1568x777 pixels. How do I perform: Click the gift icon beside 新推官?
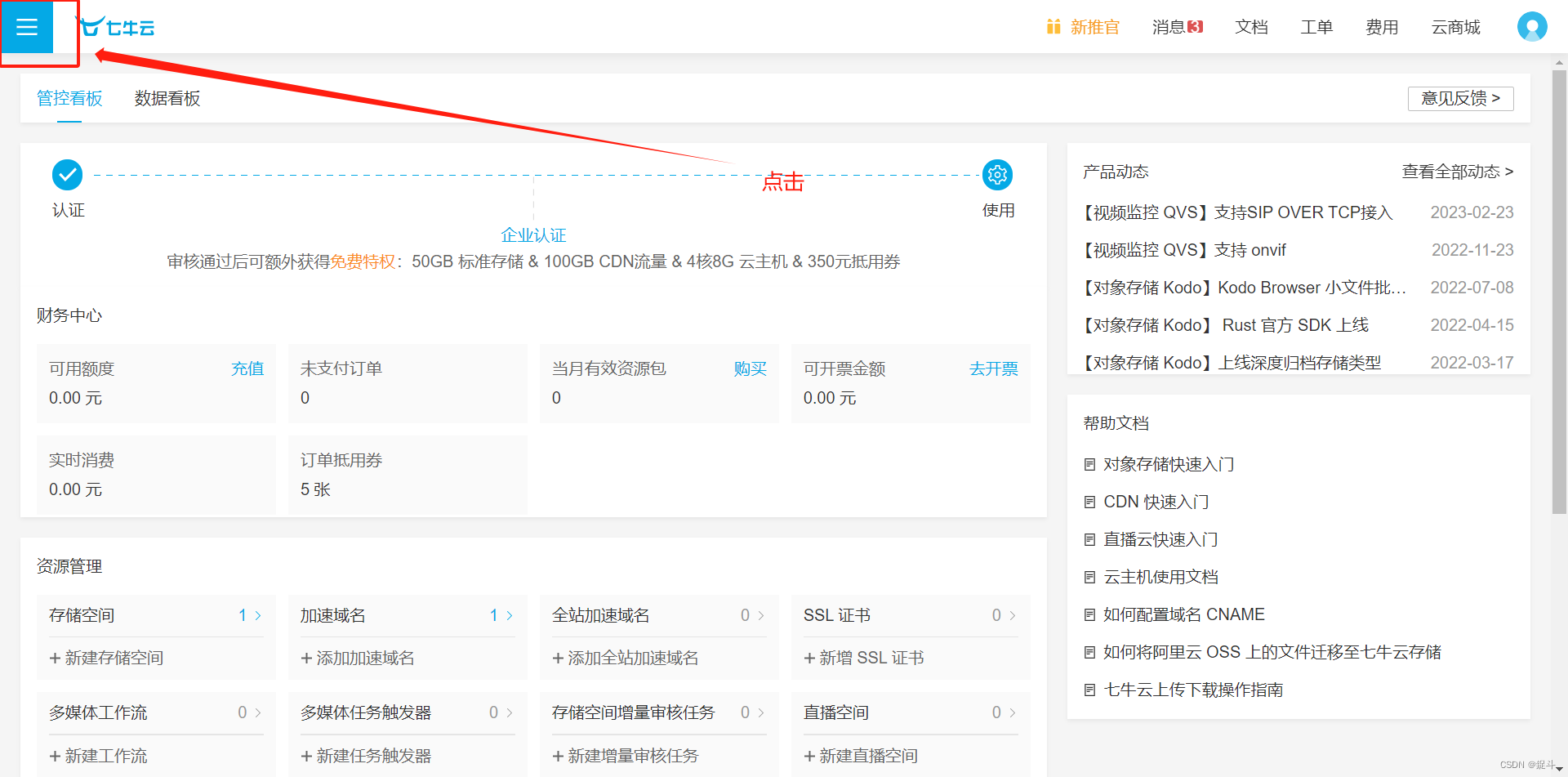click(1053, 27)
